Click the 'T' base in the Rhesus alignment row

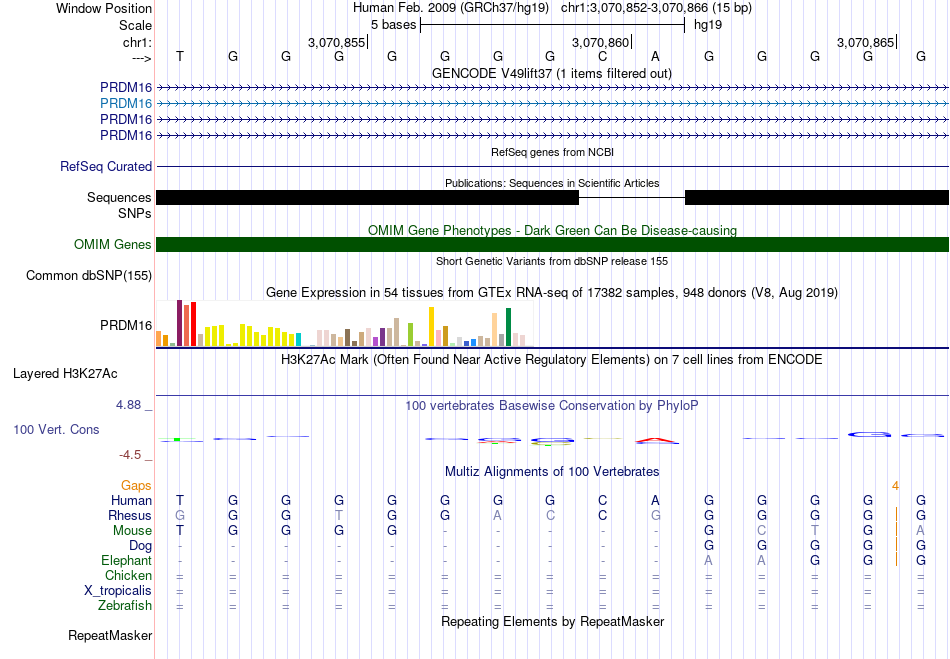(x=339, y=515)
